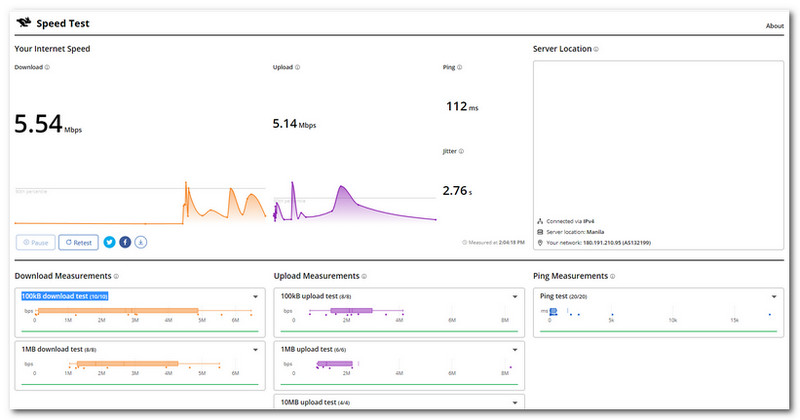Expand the 10MB upload test section
Viewport: 800px width, 420px height.
[515, 402]
